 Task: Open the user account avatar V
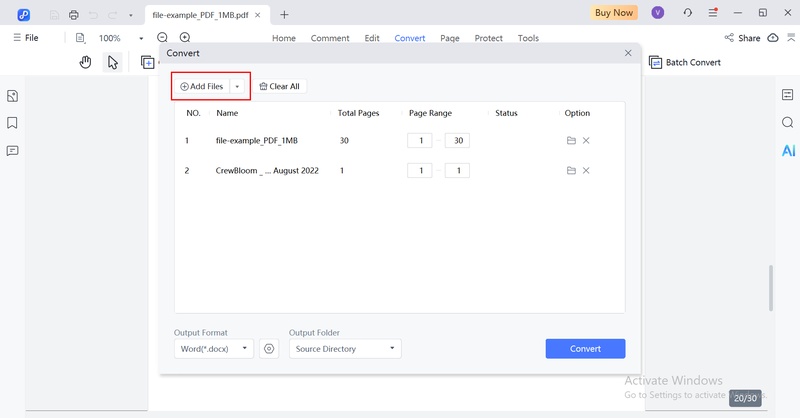(x=658, y=13)
